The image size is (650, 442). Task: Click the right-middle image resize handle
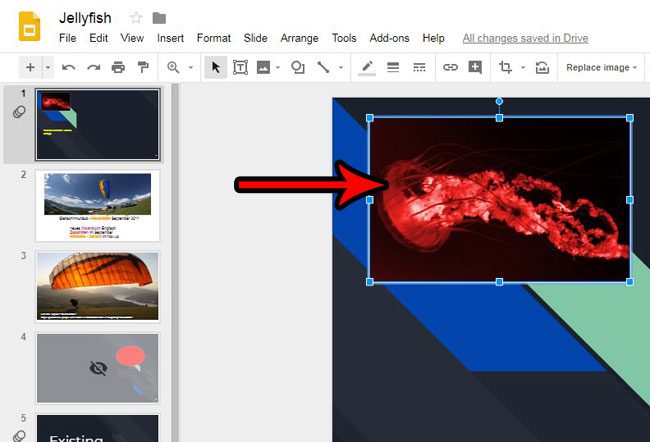630,200
